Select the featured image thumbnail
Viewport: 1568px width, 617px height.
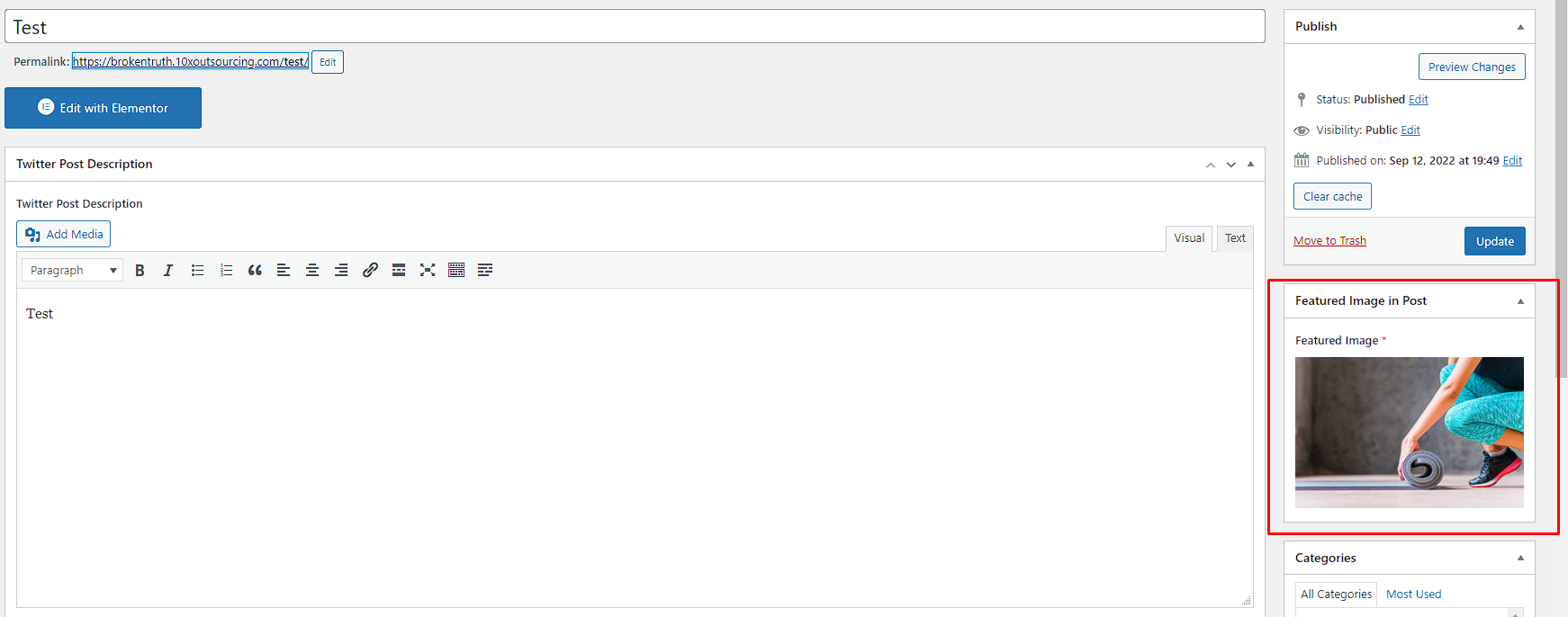pos(1409,433)
